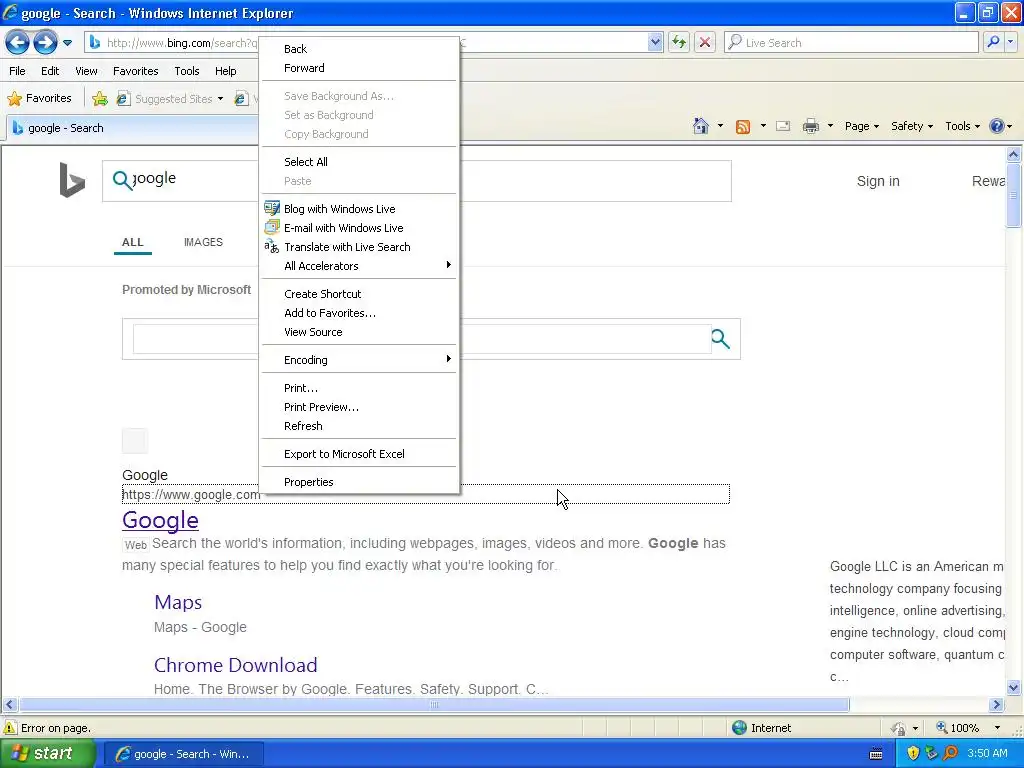
Task: Click the Favorites star button
Action: pyautogui.click(x=39, y=98)
